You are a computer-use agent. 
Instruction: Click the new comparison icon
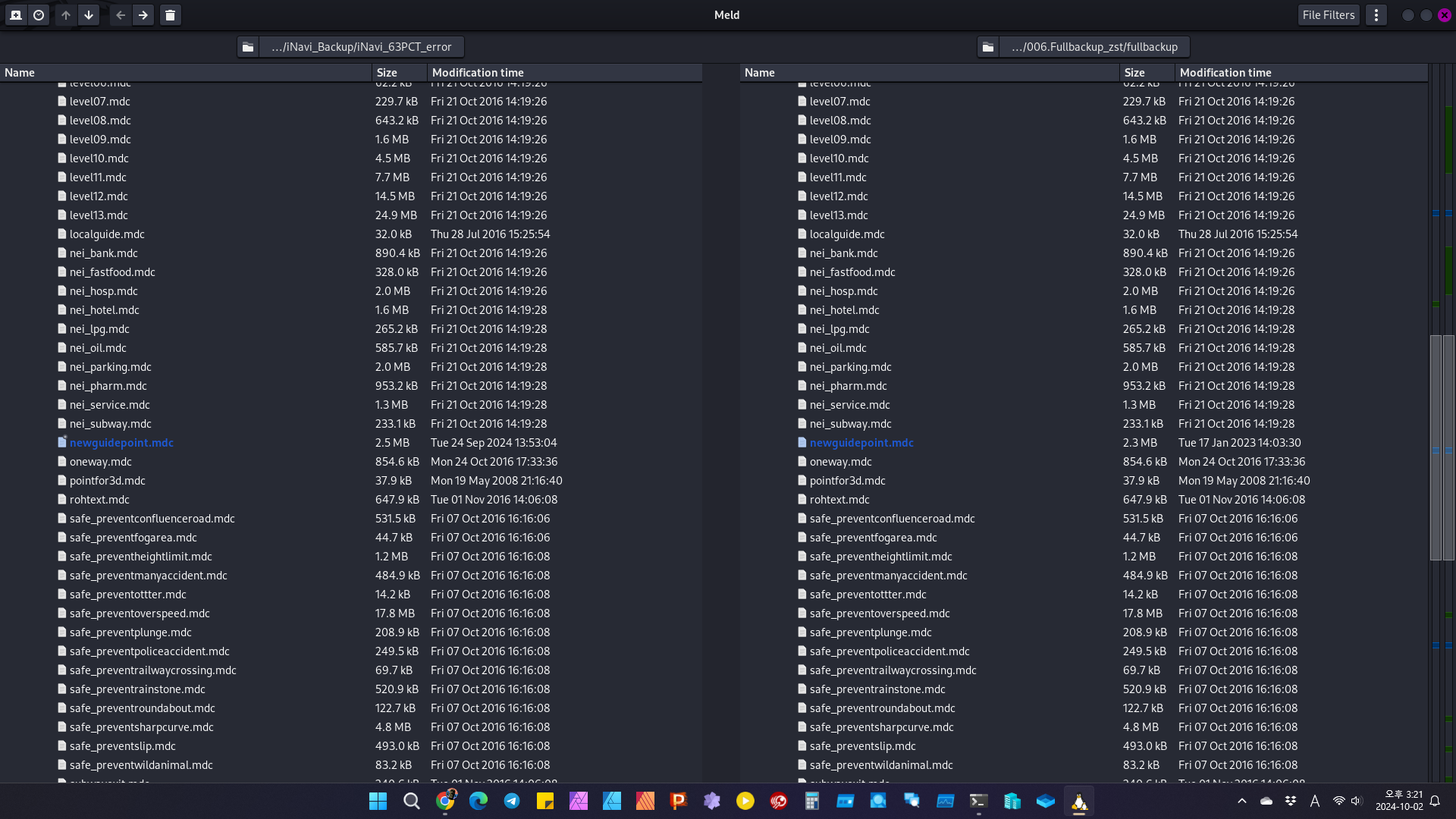coord(16,15)
